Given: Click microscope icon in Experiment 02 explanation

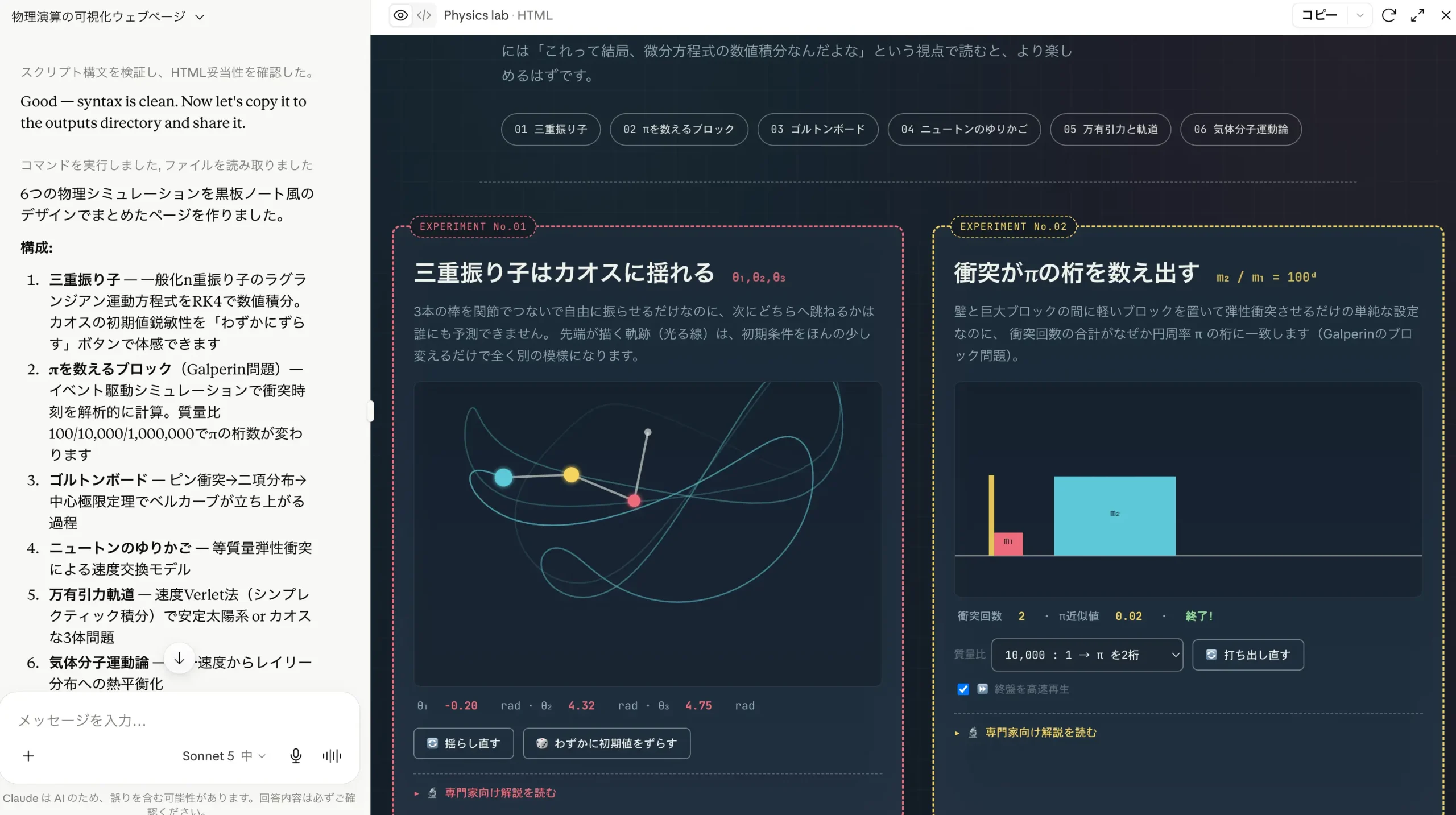Looking at the screenshot, I should 973,732.
